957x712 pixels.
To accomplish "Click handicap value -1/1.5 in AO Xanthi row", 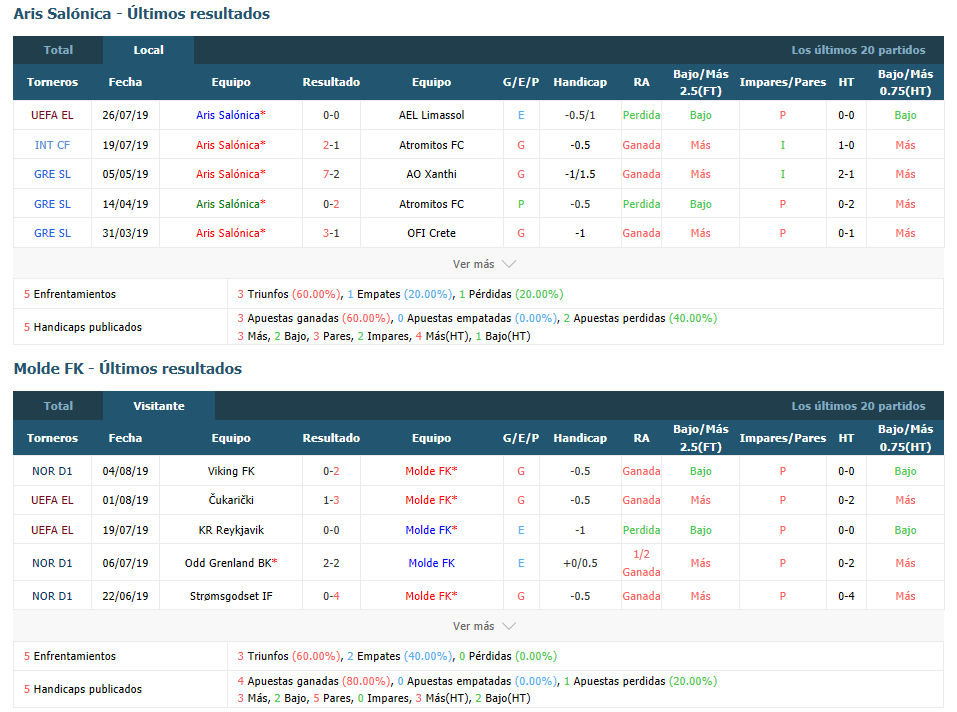I will [580, 174].
